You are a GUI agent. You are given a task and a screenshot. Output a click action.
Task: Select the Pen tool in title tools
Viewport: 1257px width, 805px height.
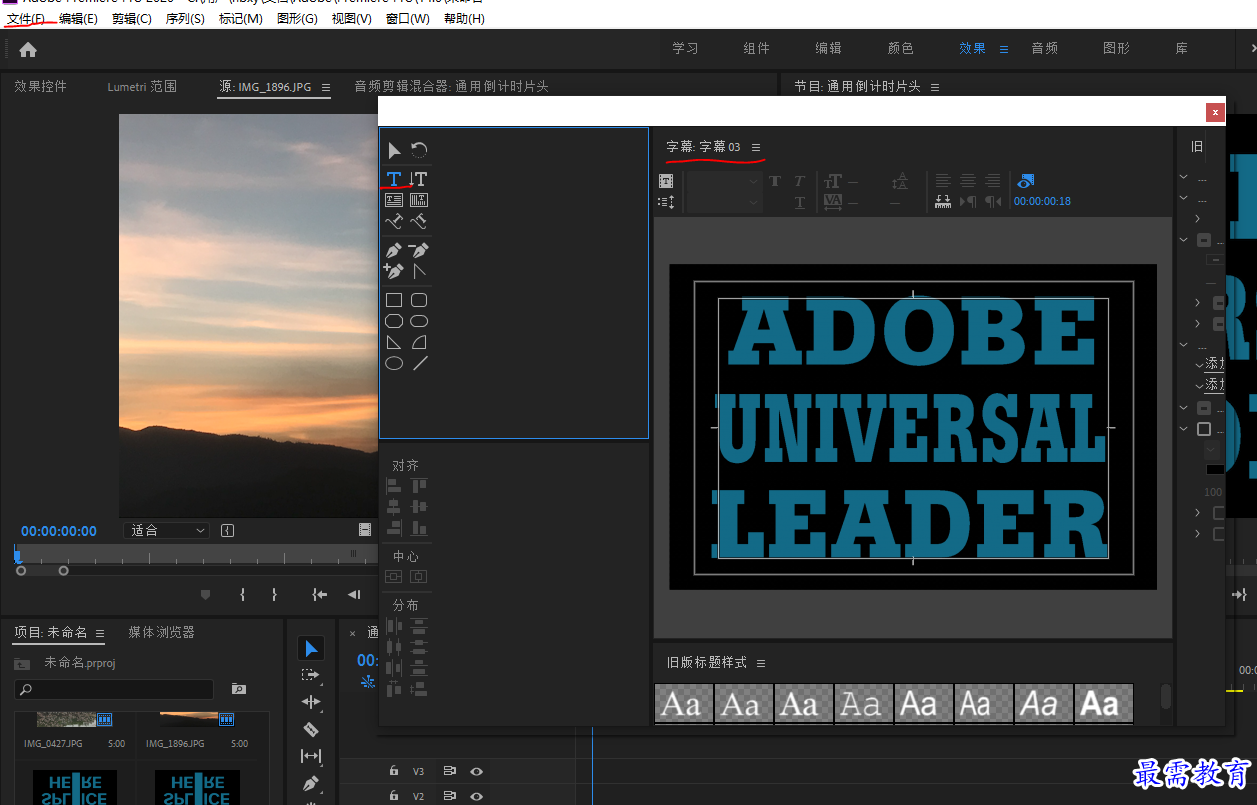click(394, 250)
